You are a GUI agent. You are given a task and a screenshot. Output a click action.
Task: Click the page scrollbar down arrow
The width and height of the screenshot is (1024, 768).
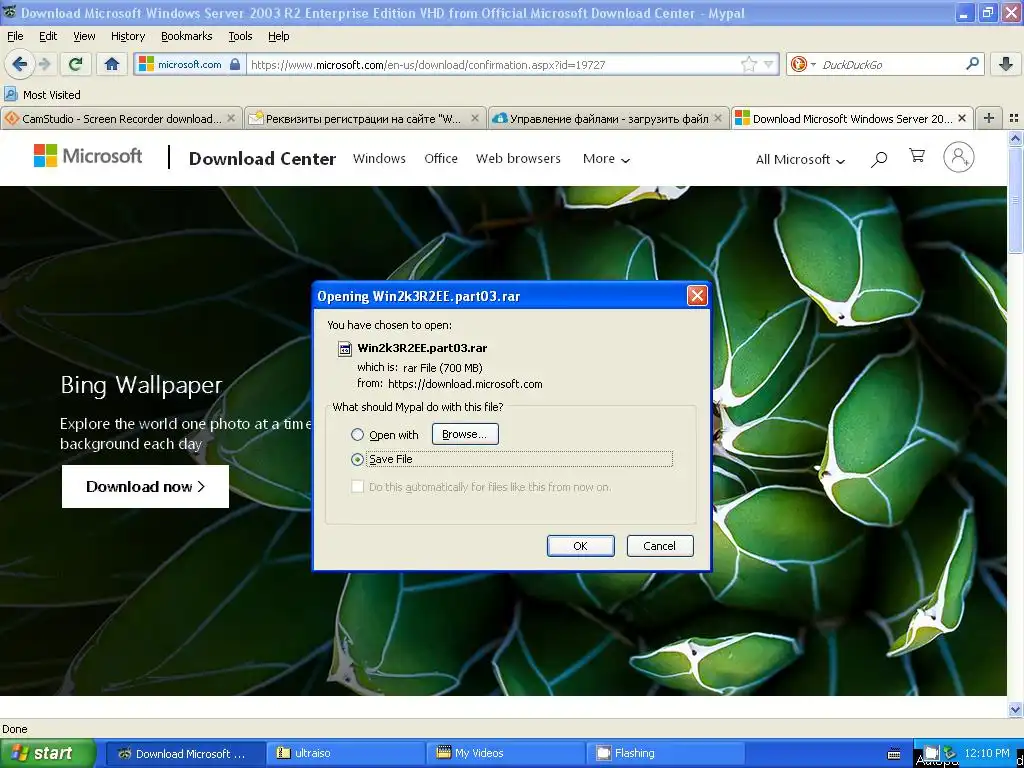[x=1015, y=709]
